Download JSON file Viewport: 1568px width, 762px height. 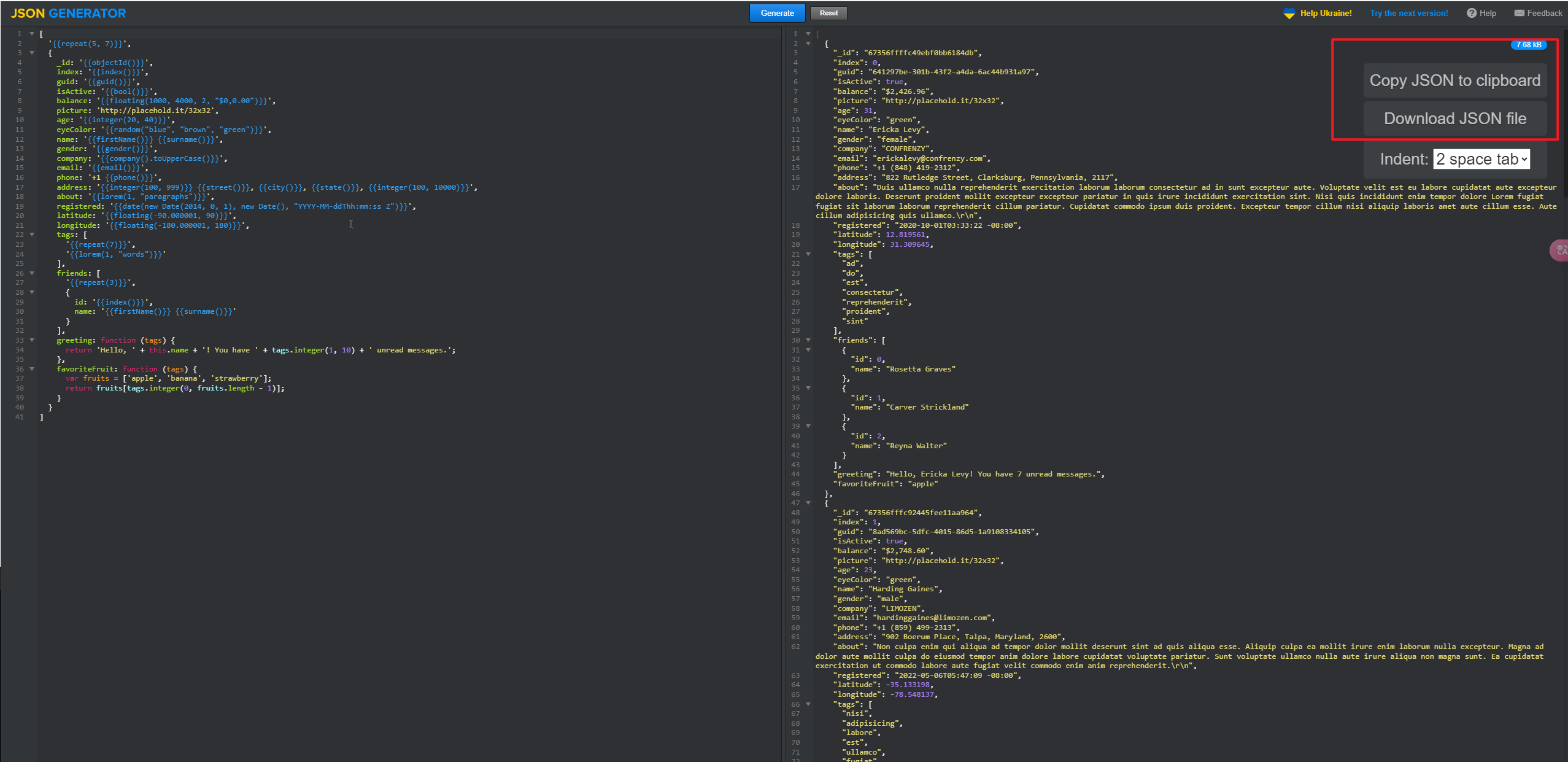[x=1454, y=119]
